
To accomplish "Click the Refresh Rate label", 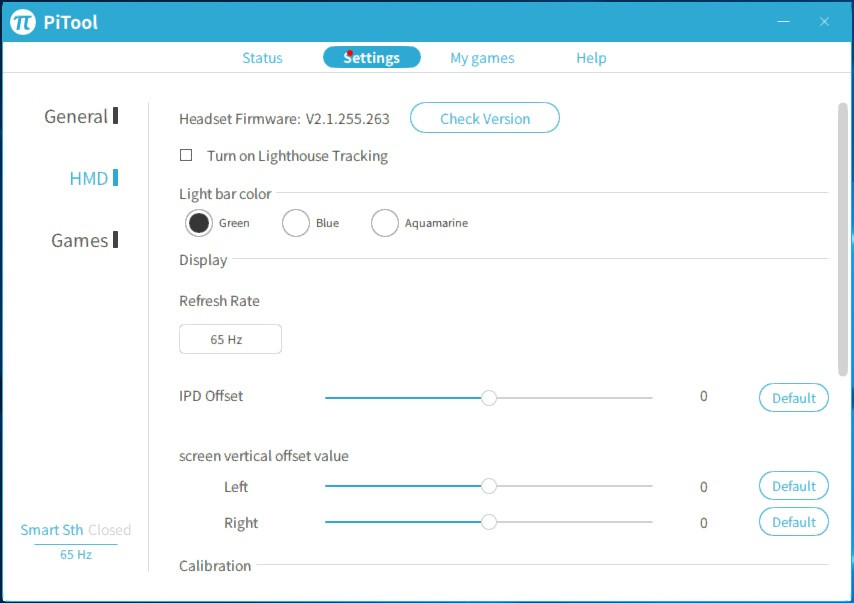I will 219,301.
